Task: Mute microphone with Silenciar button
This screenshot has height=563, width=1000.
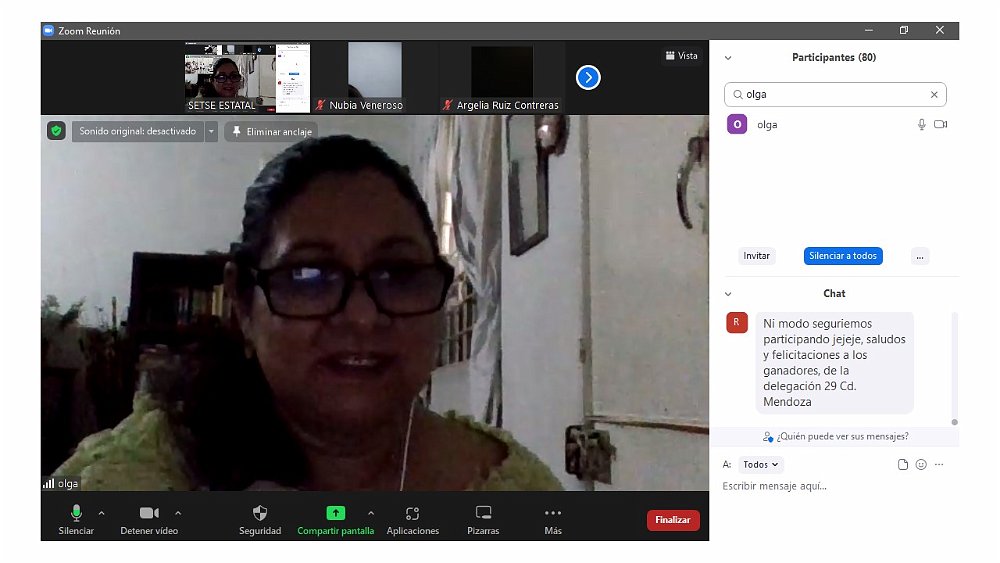Action: point(76,513)
